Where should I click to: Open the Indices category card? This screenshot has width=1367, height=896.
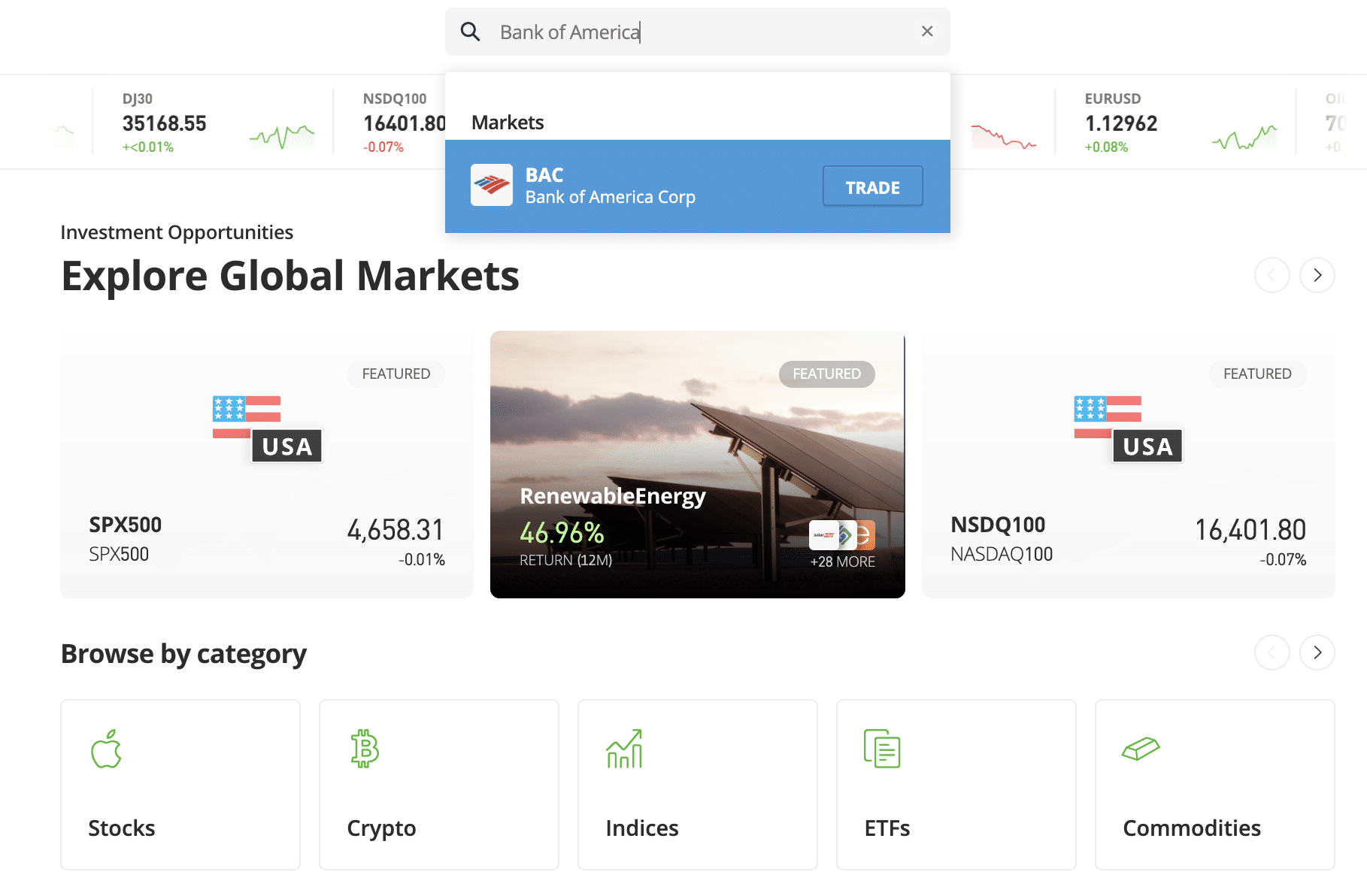tap(698, 785)
